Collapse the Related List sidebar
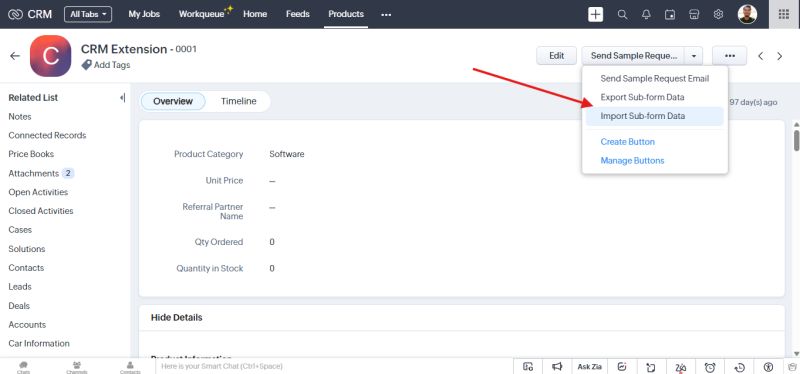Viewport: 800px width, 374px height. 122,97
